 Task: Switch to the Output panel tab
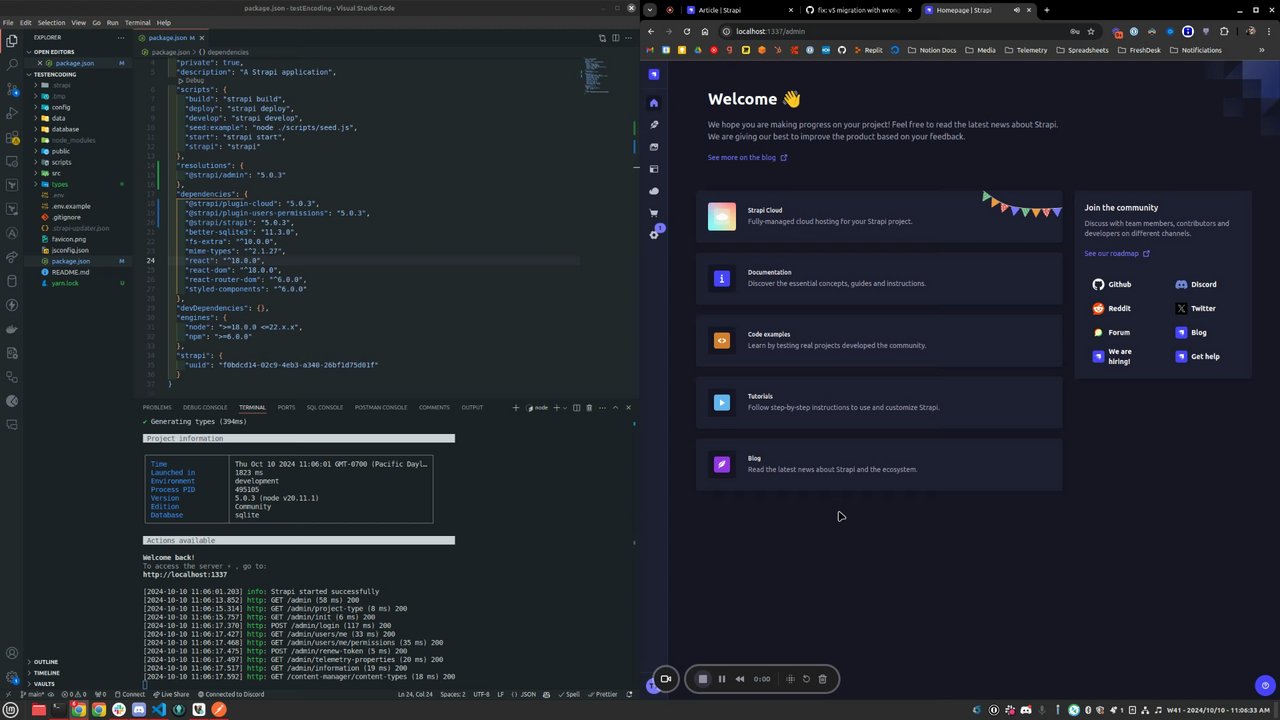[x=472, y=407]
